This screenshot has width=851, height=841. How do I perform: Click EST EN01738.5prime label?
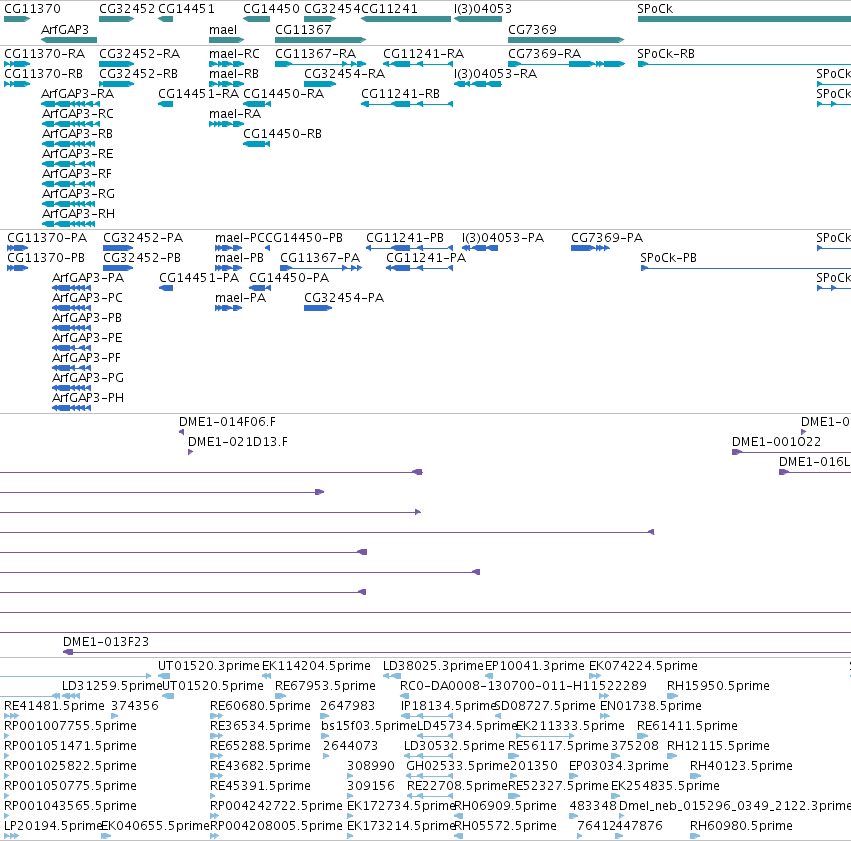pos(651,705)
